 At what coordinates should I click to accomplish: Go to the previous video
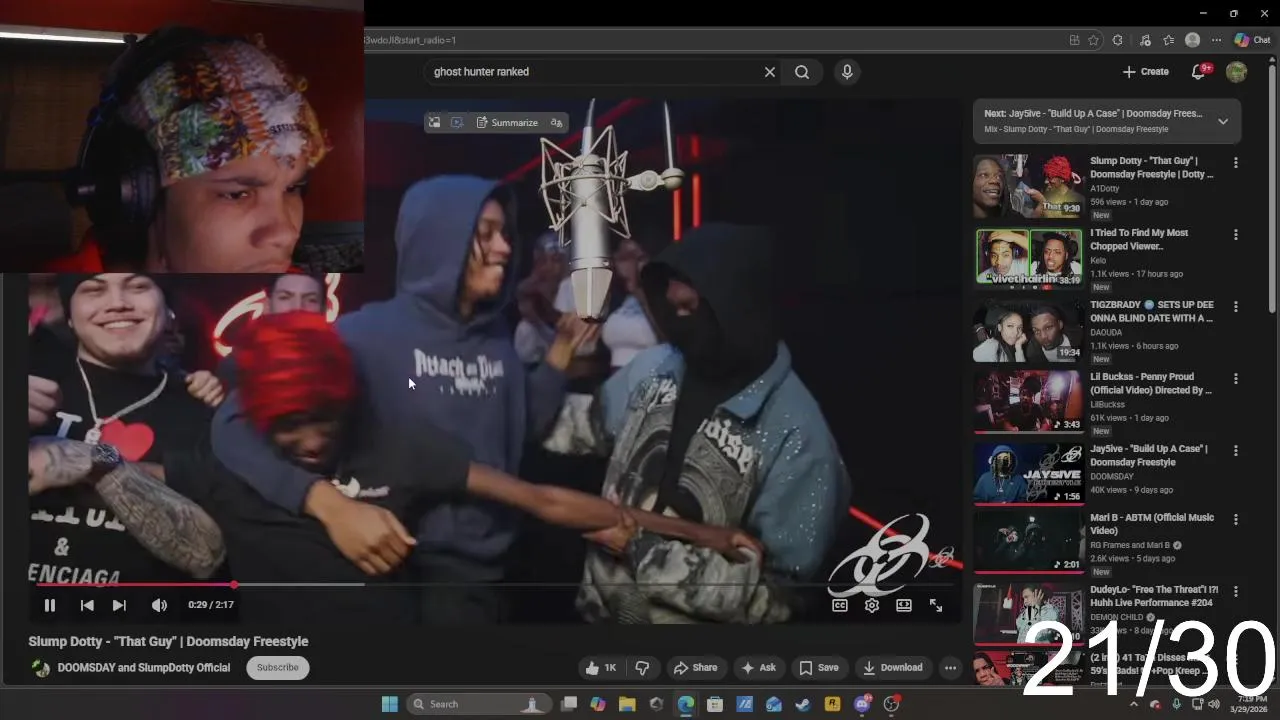click(x=87, y=605)
